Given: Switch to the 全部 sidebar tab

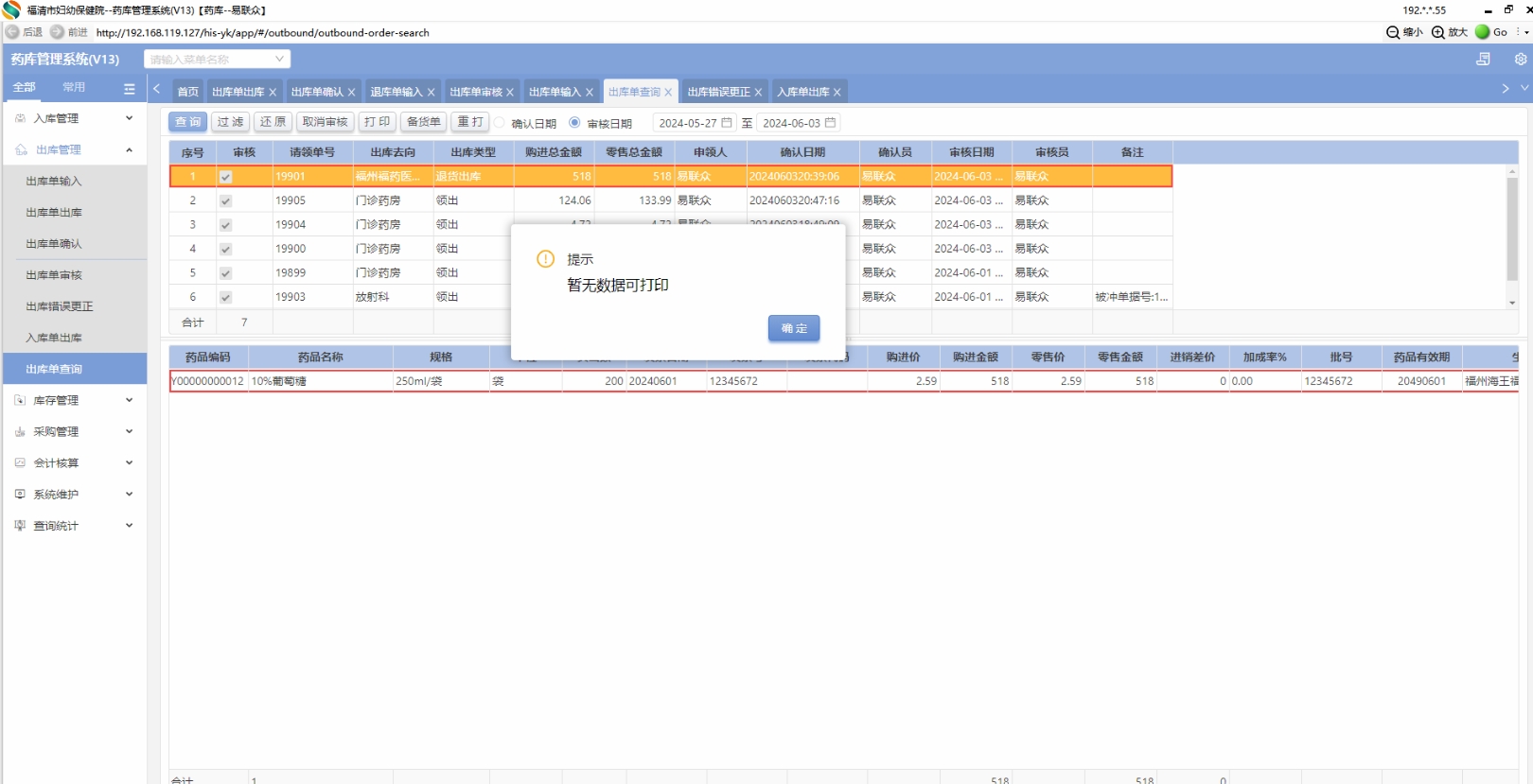Looking at the screenshot, I should point(25,87).
